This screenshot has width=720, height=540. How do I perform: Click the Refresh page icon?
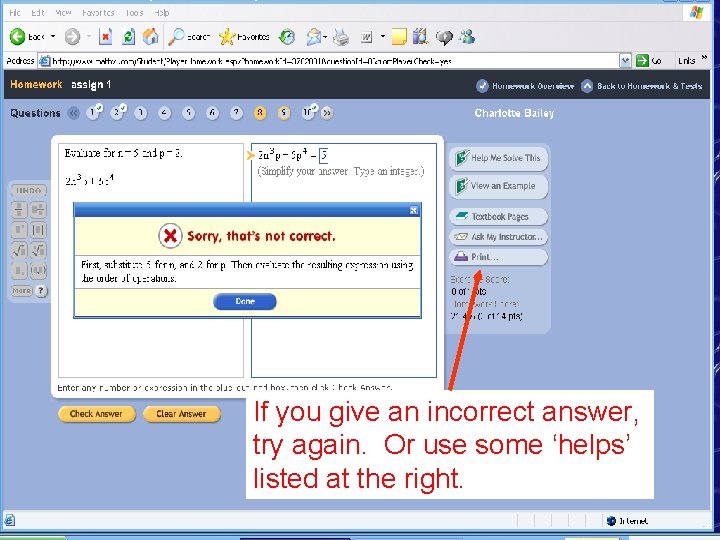pos(129,36)
